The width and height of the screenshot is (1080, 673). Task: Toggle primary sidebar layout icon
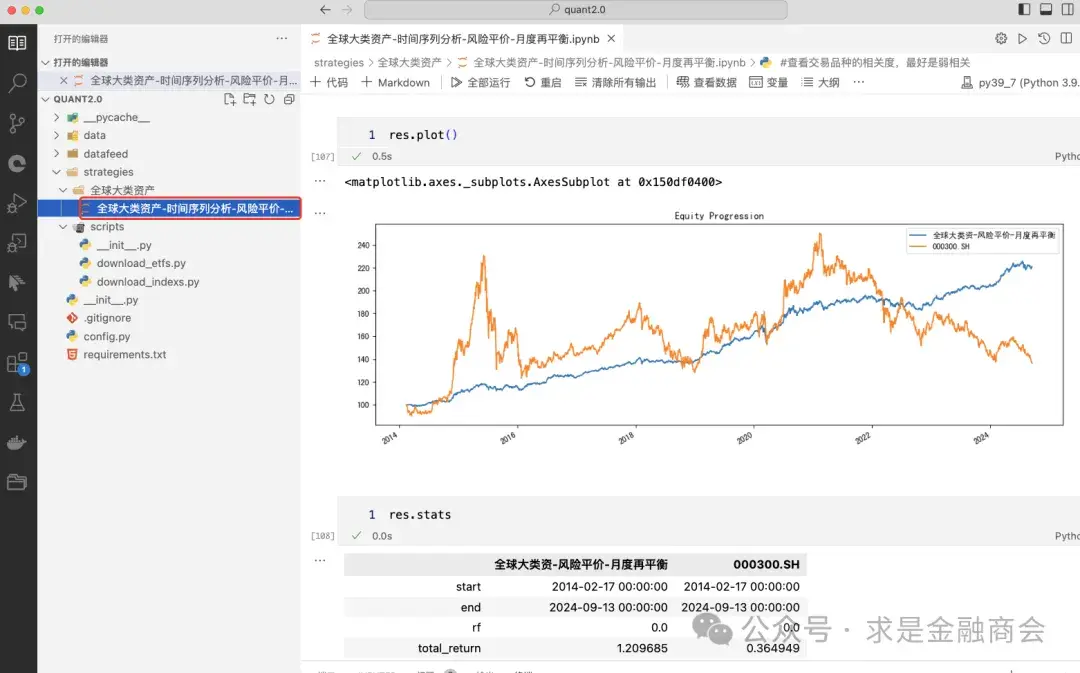(x=1024, y=9)
